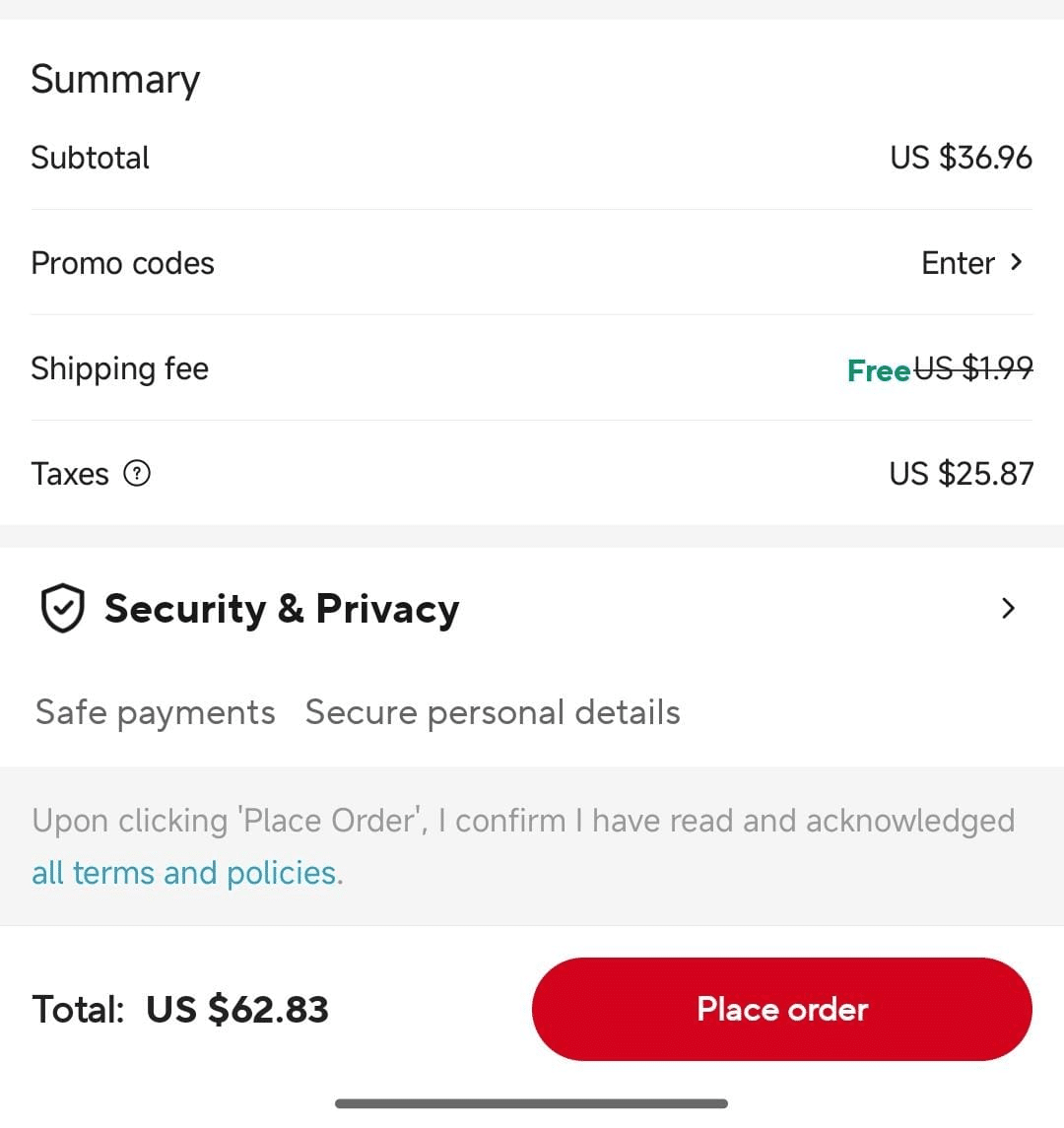Open the all terms and policies link
This screenshot has height=1128, width=1064.
click(x=185, y=873)
